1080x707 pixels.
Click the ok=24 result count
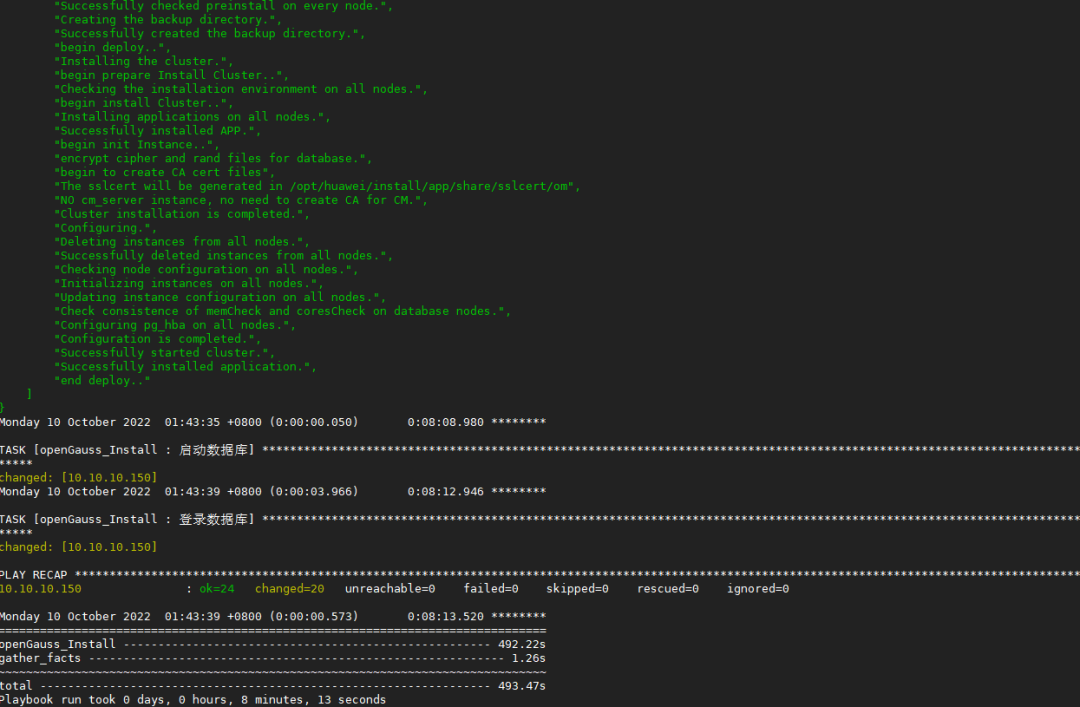click(216, 588)
